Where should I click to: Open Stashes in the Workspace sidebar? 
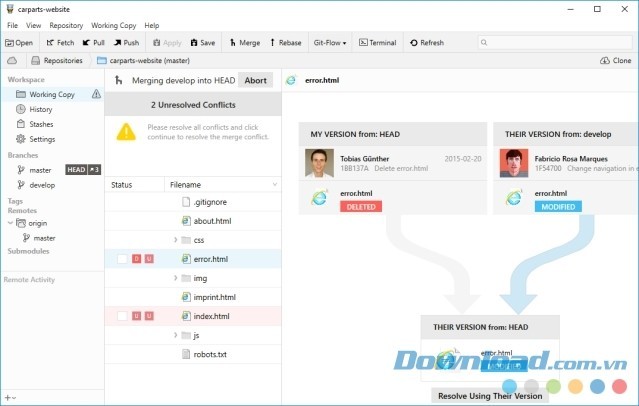point(41,124)
